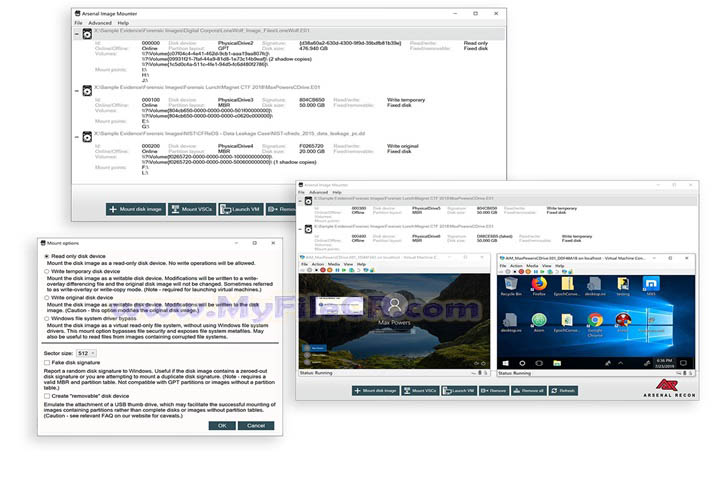Image resolution: width=720 pixels, height=480 pixels.
Task: Open Help menu in top Arsenal window
Action: (x=123, y=23)
